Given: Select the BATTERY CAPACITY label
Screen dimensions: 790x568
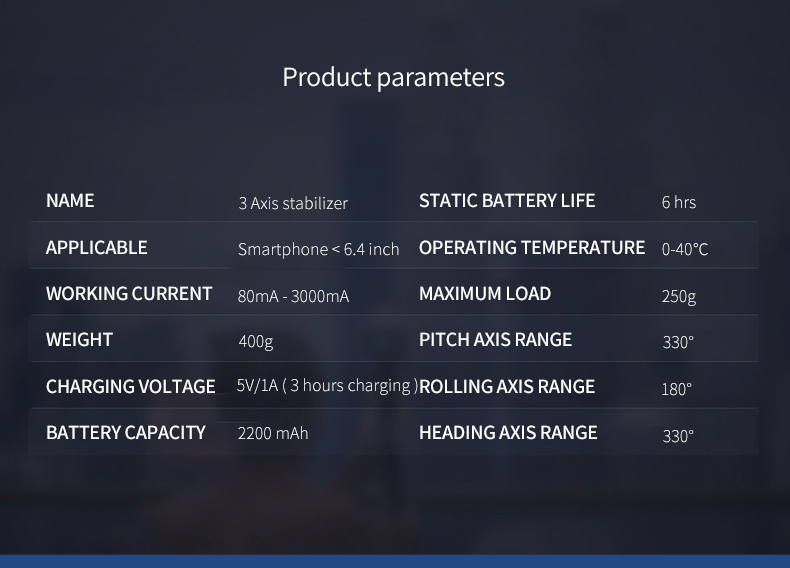Looking at the screenshot, I should point(126,433).
